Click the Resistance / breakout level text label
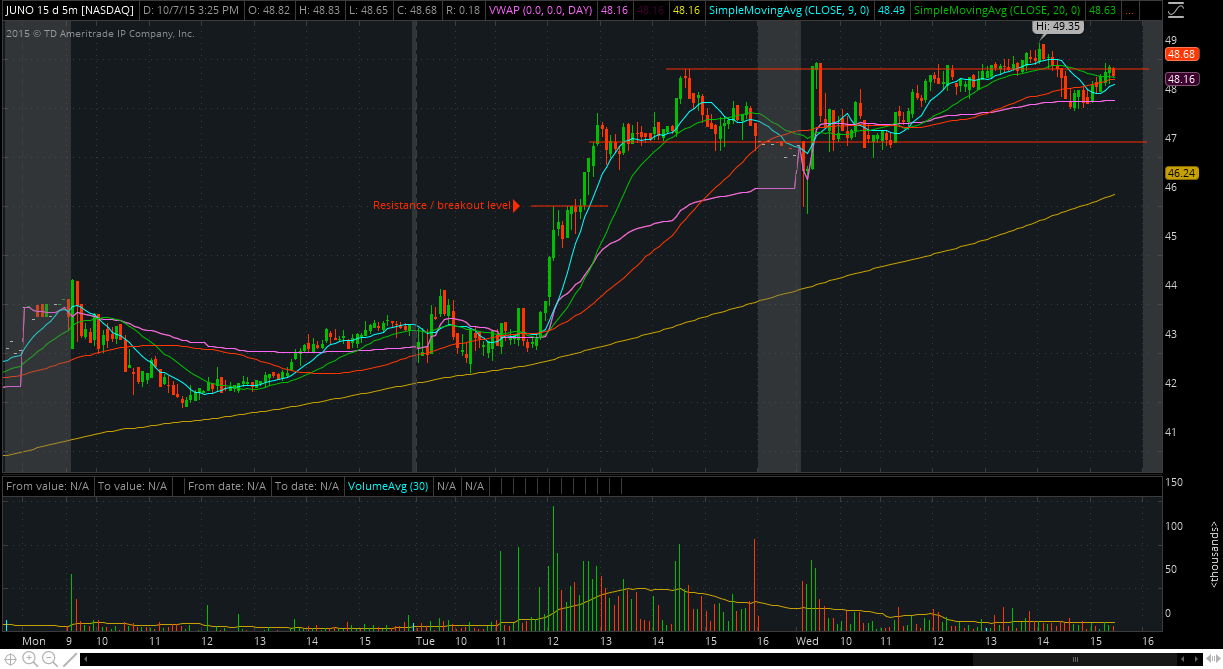 pos(441,206)
